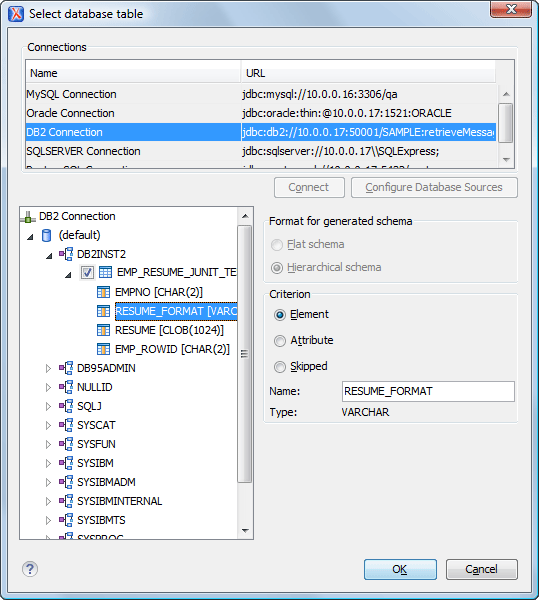Open help with the question mark icon

pyautogui.click(x=30, y=569)
